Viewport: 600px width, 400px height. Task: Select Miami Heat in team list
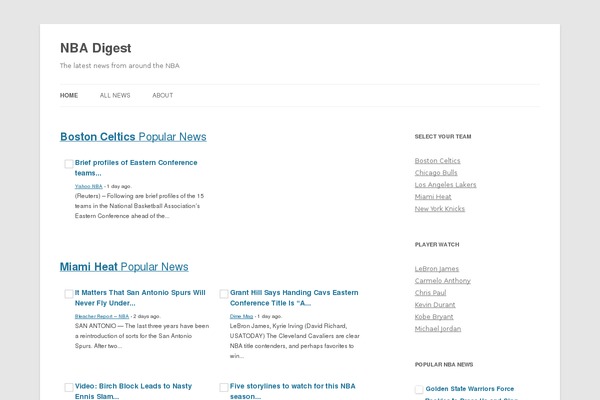(x=433, y=197)
